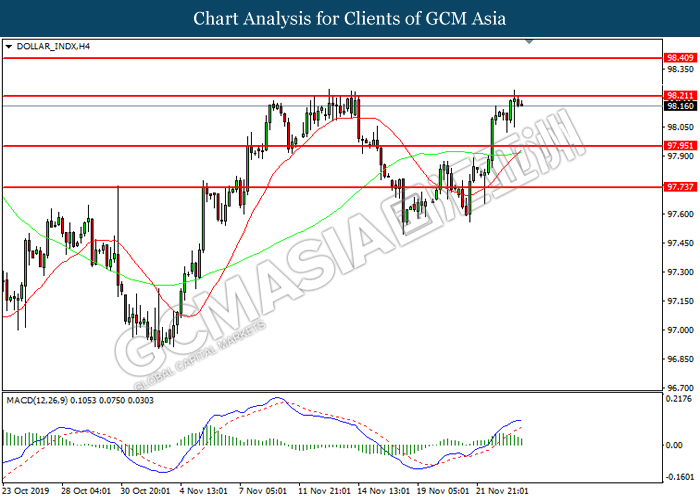Viewport: 700px width, 500px height.
Task: Click the 97.600 price axis value
Action: click(x=680, y=214)
